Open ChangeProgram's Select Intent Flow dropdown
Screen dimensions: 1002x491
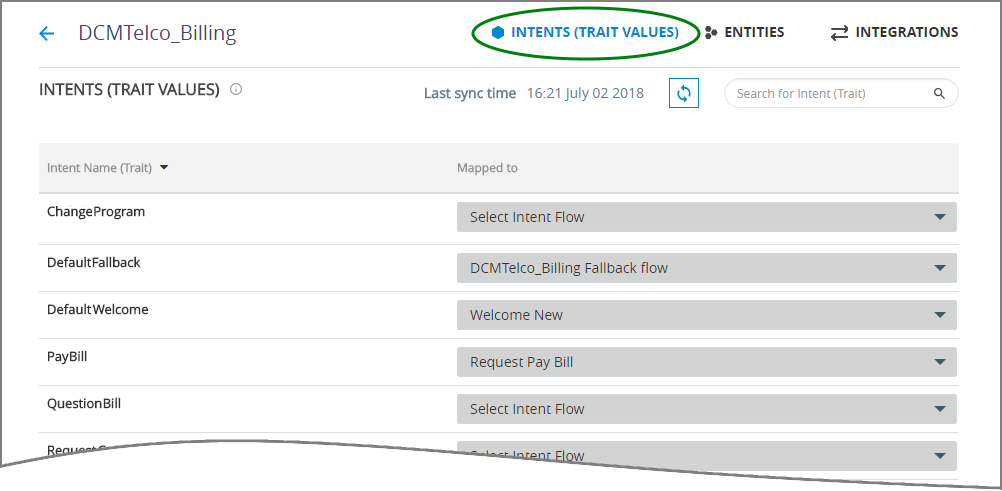(x=707, y=217)
